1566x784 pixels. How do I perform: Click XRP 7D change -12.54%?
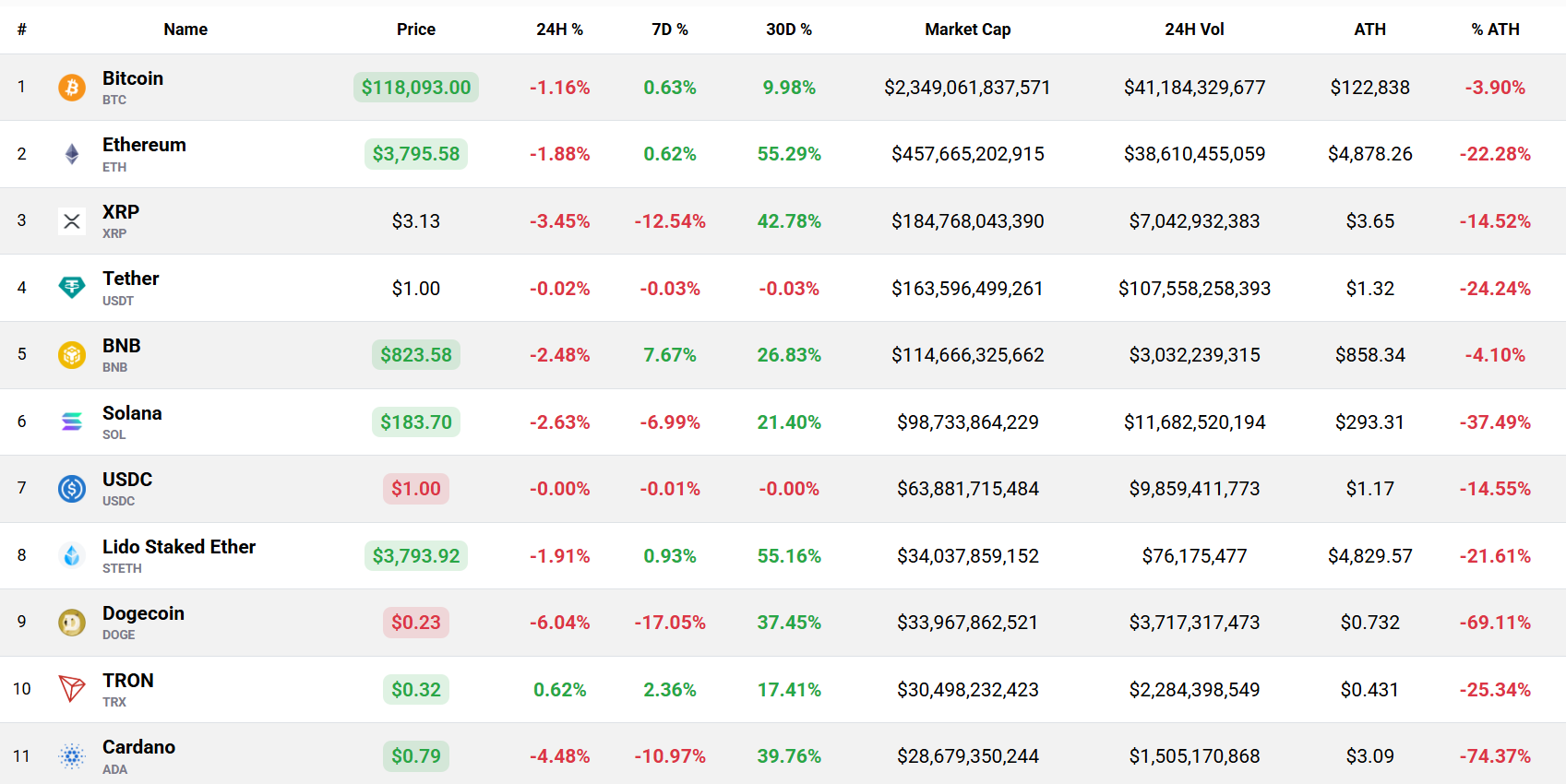click(x=670, y=221)
